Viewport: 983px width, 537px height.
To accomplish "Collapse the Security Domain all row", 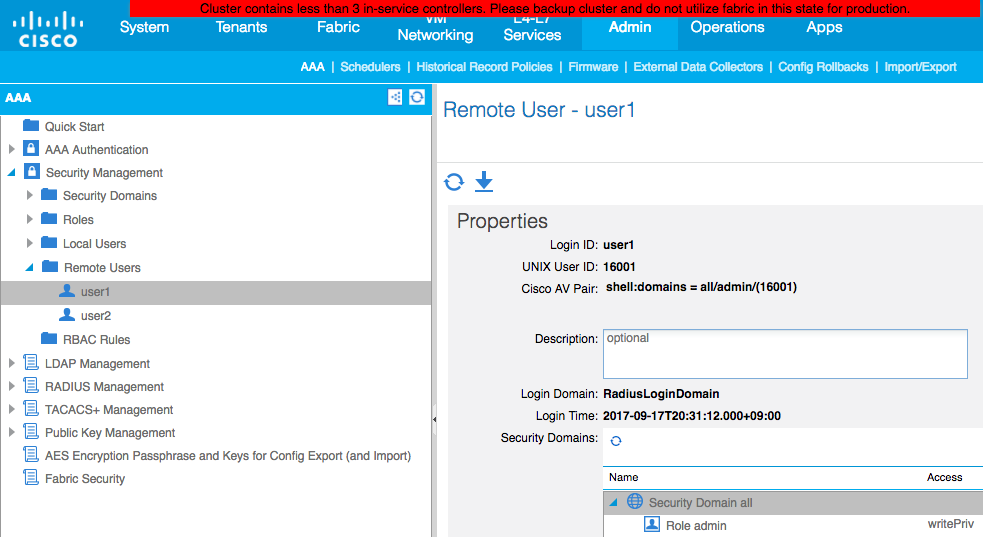I will point(614,503).
